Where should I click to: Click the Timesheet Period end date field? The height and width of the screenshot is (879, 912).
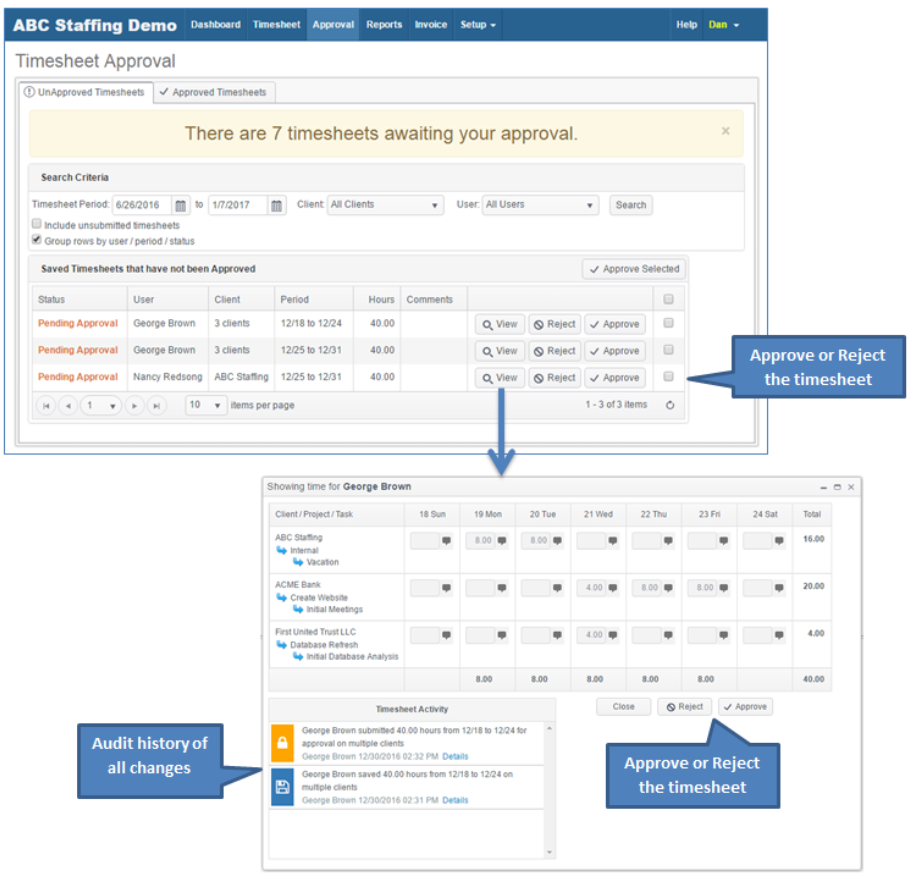point(238,205)
